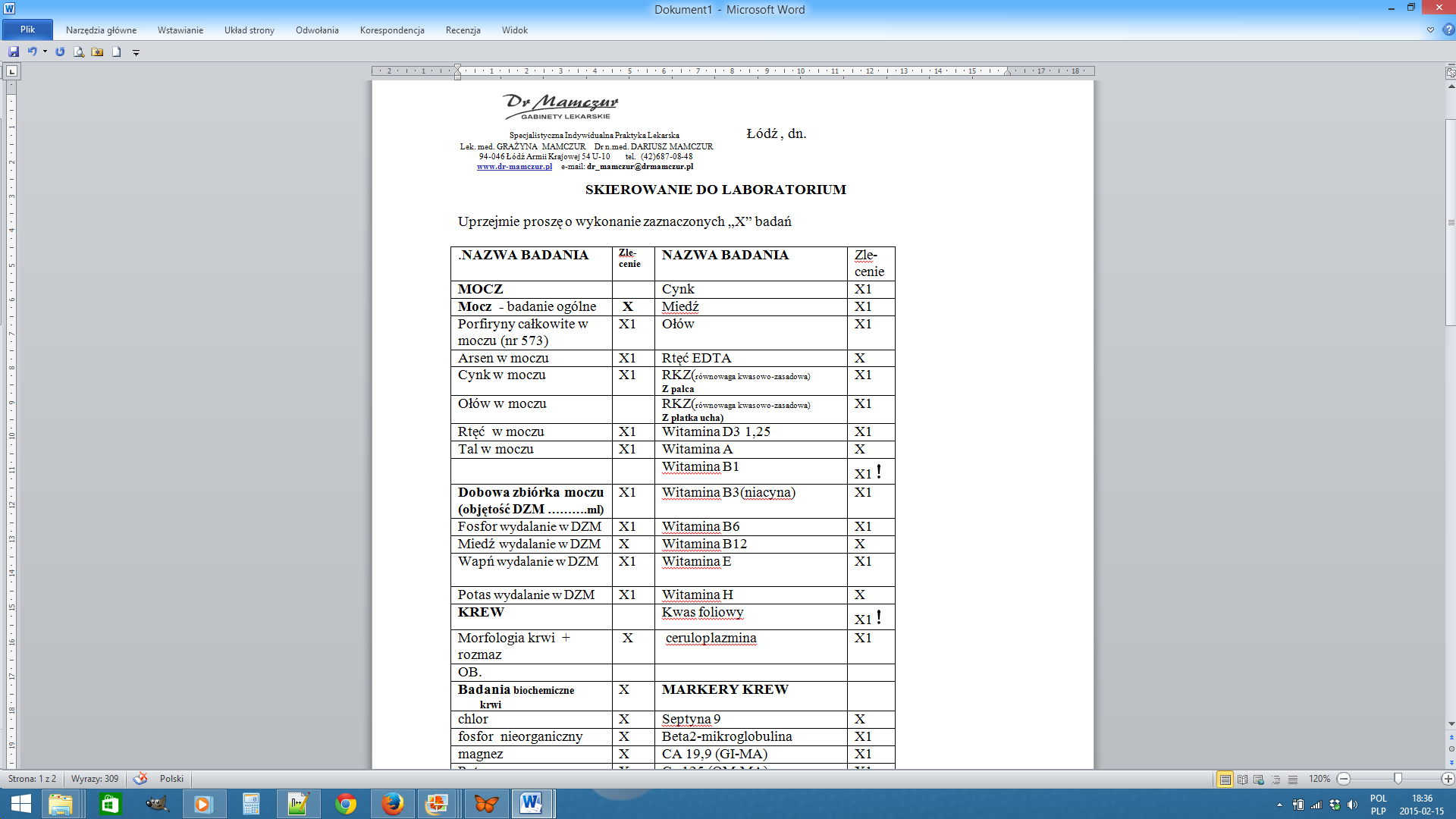Switch to the Recenzja tab
The image size is (1456, 819).
coord(463,30)
